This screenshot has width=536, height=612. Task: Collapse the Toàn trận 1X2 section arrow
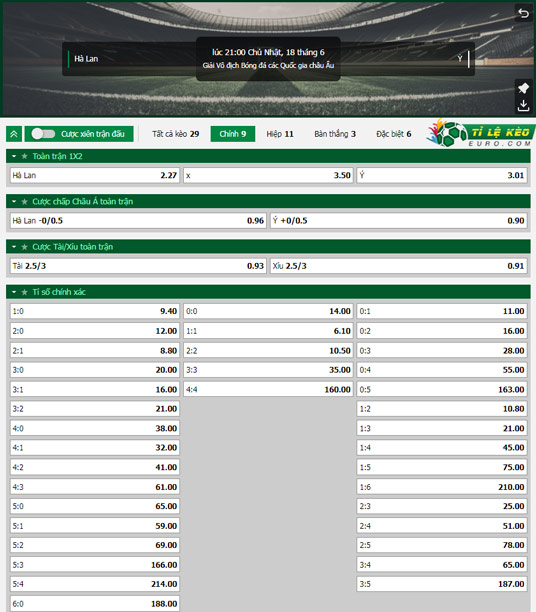tap(14, 156)
